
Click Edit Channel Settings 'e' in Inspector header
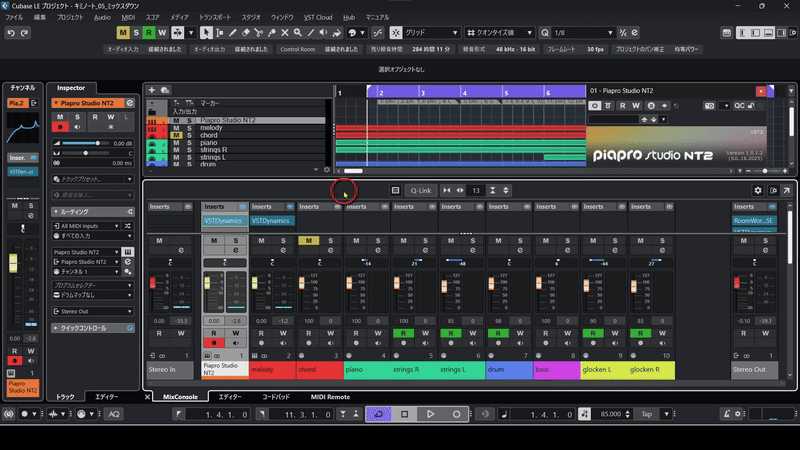130,103
